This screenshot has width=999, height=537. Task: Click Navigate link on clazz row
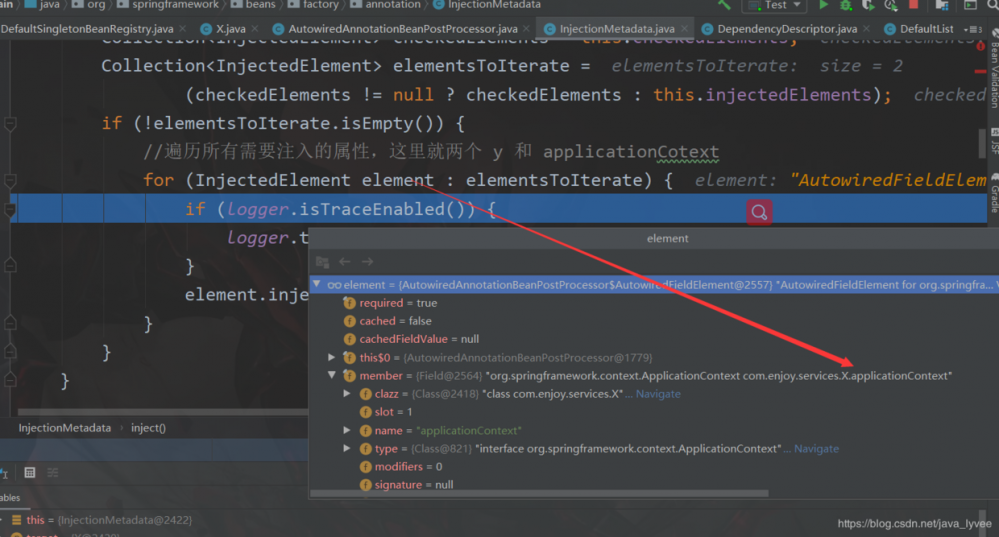pos(658,394)
